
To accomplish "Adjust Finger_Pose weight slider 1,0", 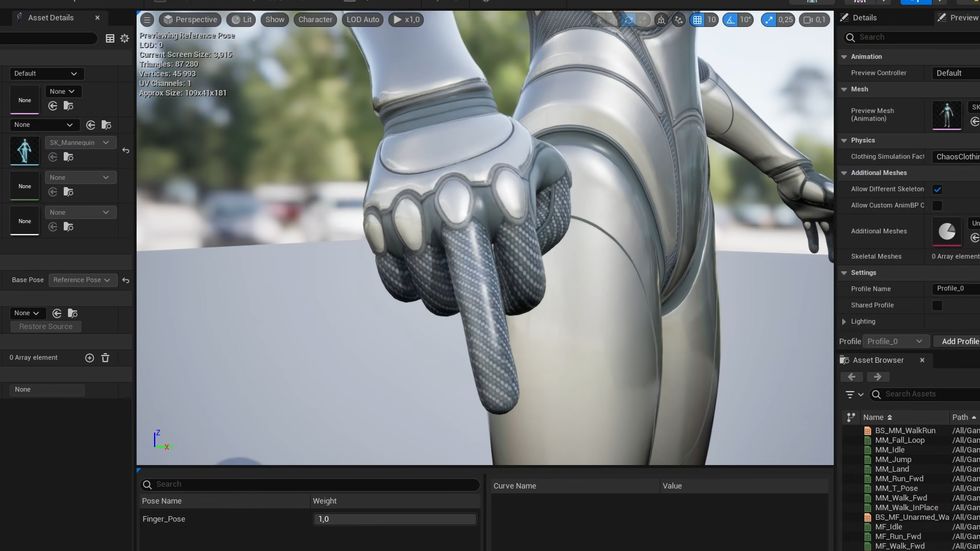I will 394,519.
